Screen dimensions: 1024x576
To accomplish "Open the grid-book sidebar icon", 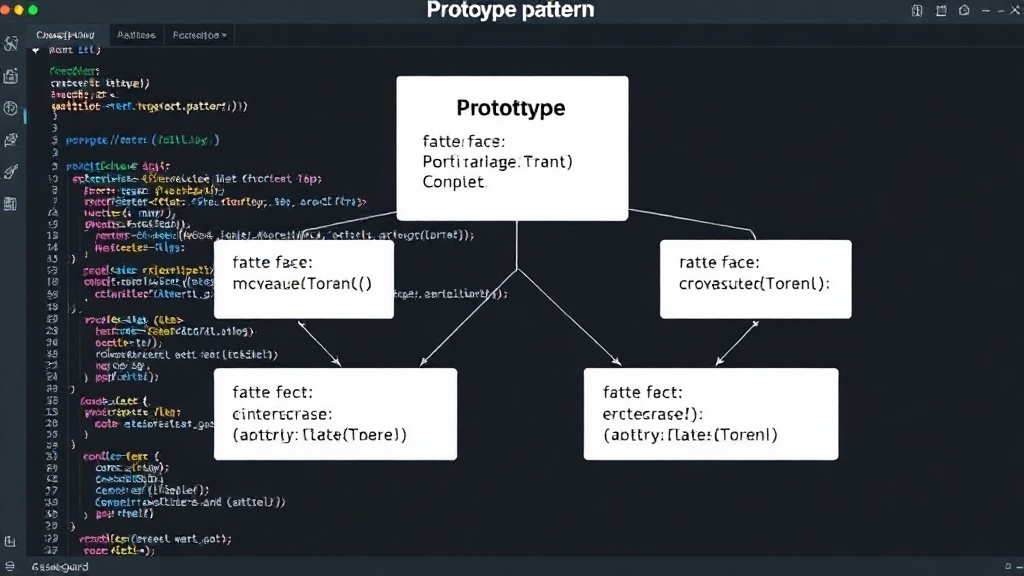I will coord(10,204).
